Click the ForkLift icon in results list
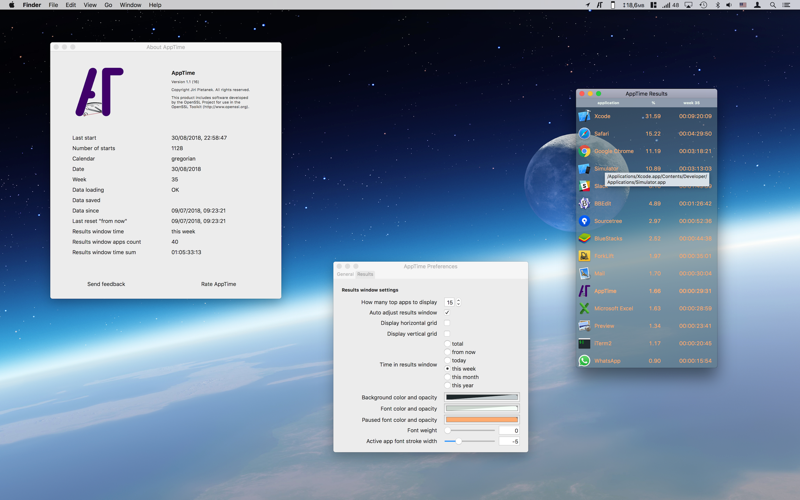The width and height of the screenshot is (800, 500). (584, 256)
